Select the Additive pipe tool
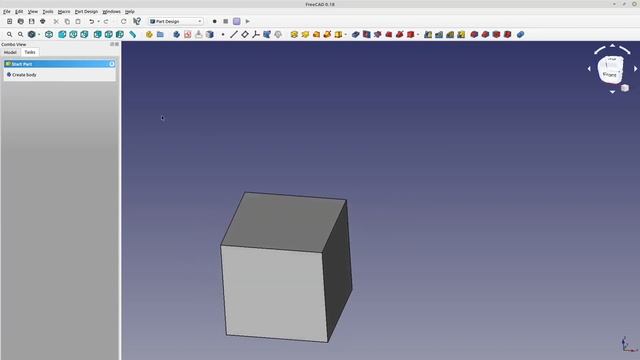This screenshot has height=360, width=640. tap(327, 35)
